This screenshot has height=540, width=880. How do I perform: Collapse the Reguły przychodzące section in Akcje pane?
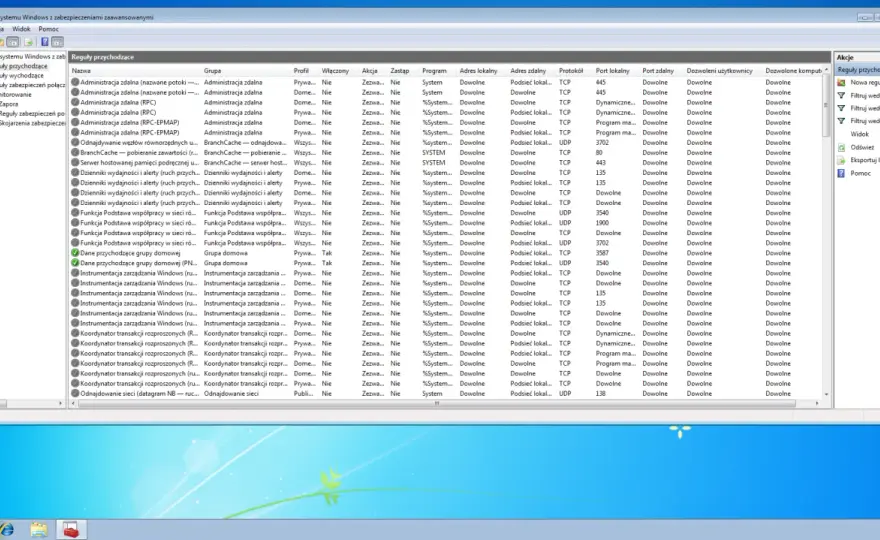click(858, 70)
